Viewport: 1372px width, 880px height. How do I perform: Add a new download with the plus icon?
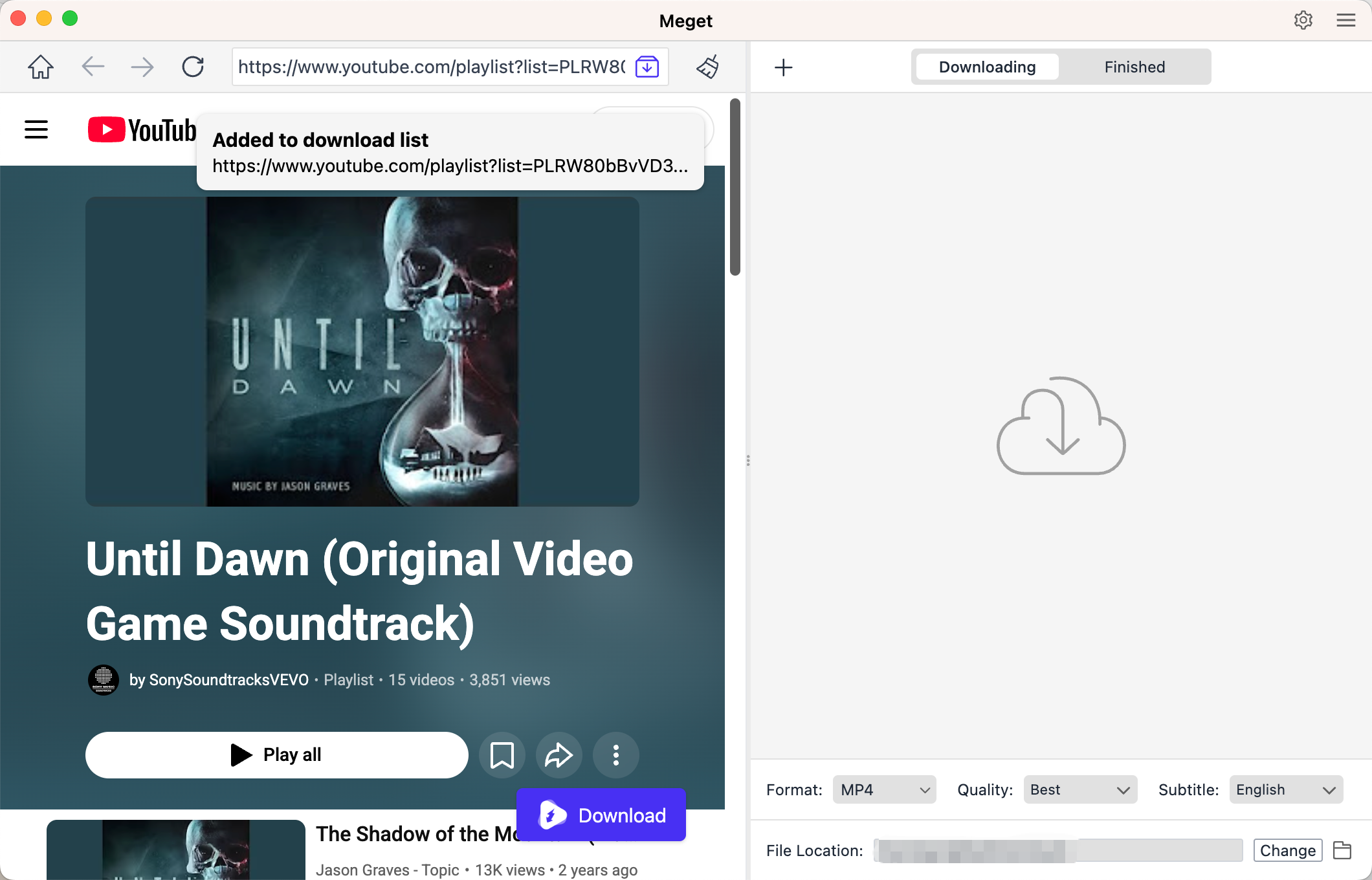click(783, 67)
